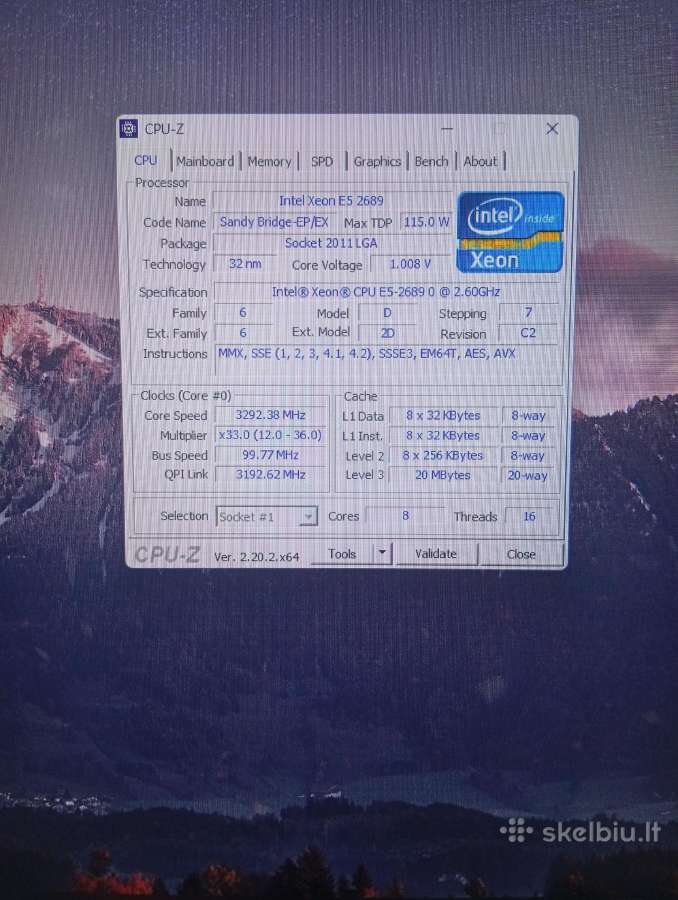
Task: Click the Specification field E5-2689 0 @ 2.60GHz
Action: click(x=386, y=292)
